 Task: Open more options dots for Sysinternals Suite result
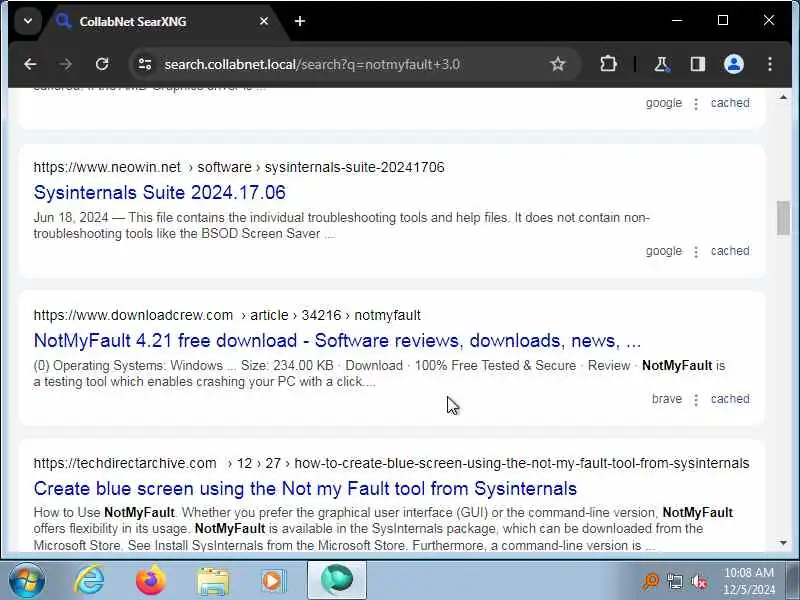[x=696, y=252]
